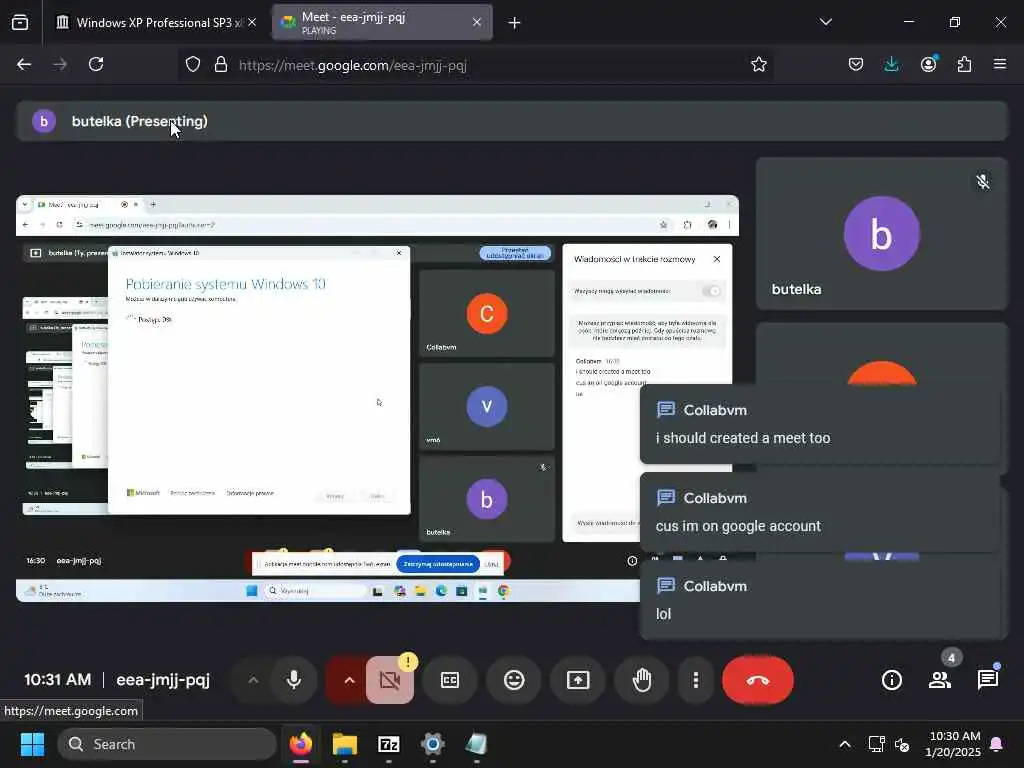Leave call with red hang-up button
The height and width of the screenshot is (768, 1024).
pos(758,680)
